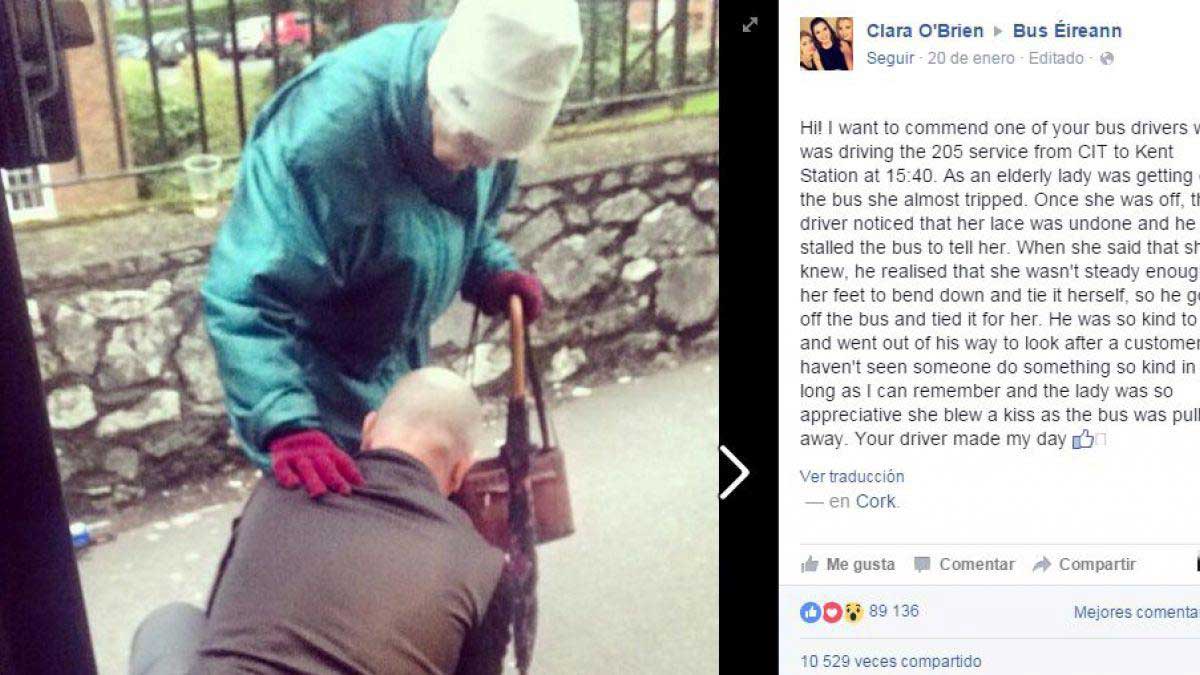Share the post via Compartir

click(x=1084, y=564)
